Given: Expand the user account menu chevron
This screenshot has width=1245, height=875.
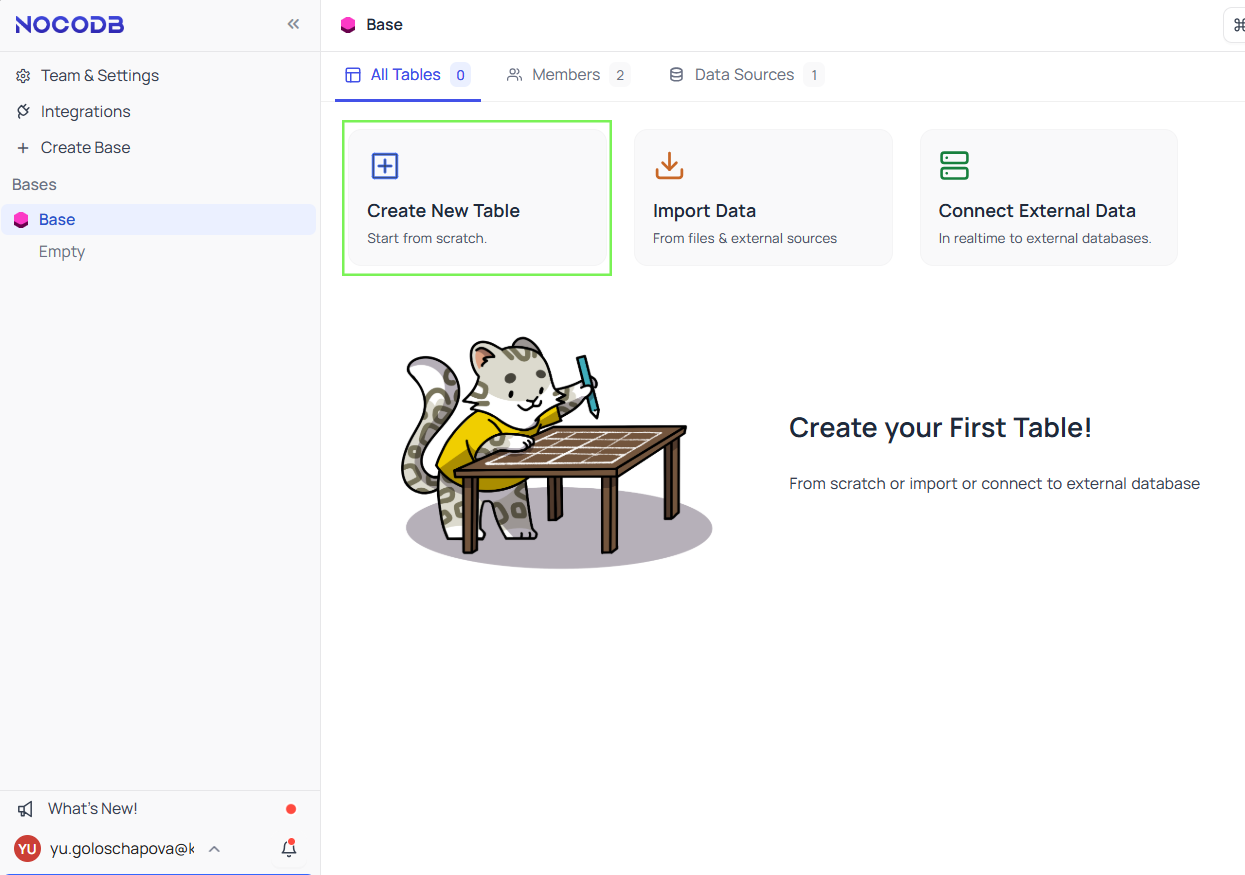Looking at the screenshot, I should tap(214, 849).
